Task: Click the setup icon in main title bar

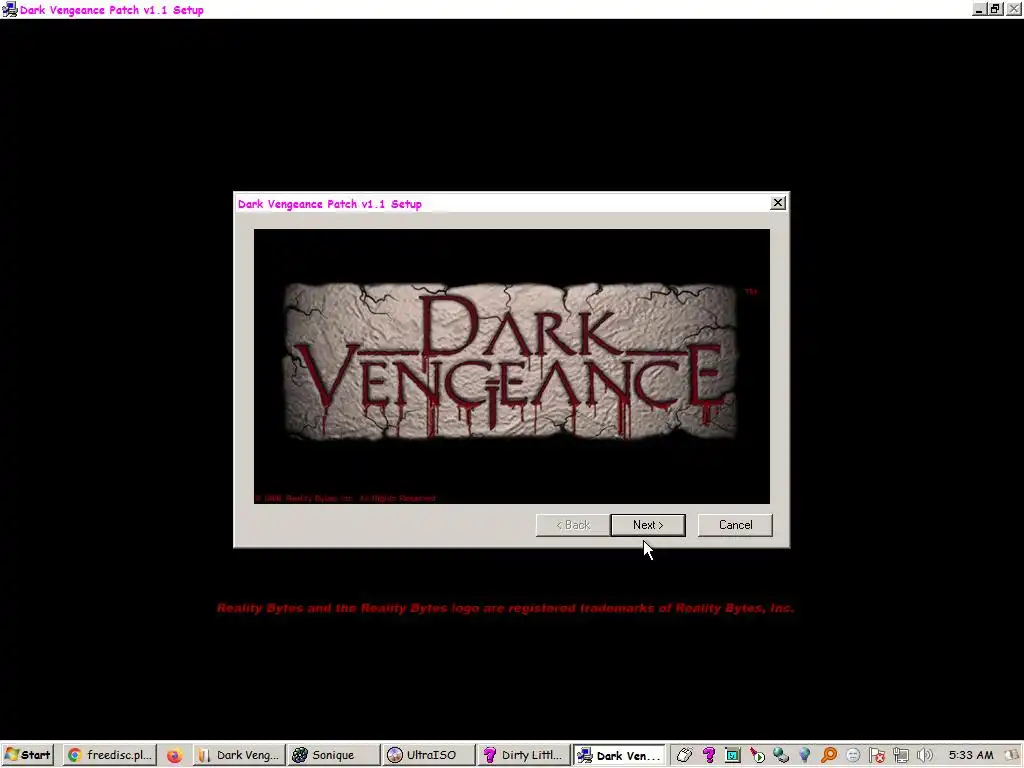Action: click(x=9, y=10)
